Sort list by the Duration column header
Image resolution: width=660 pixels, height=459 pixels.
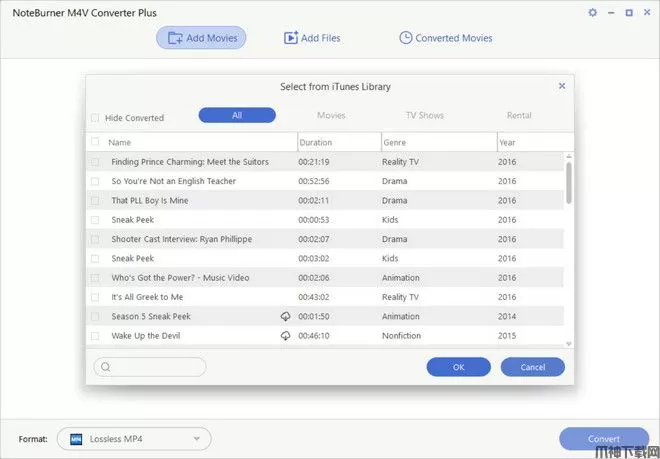click(x=338, y=142)
